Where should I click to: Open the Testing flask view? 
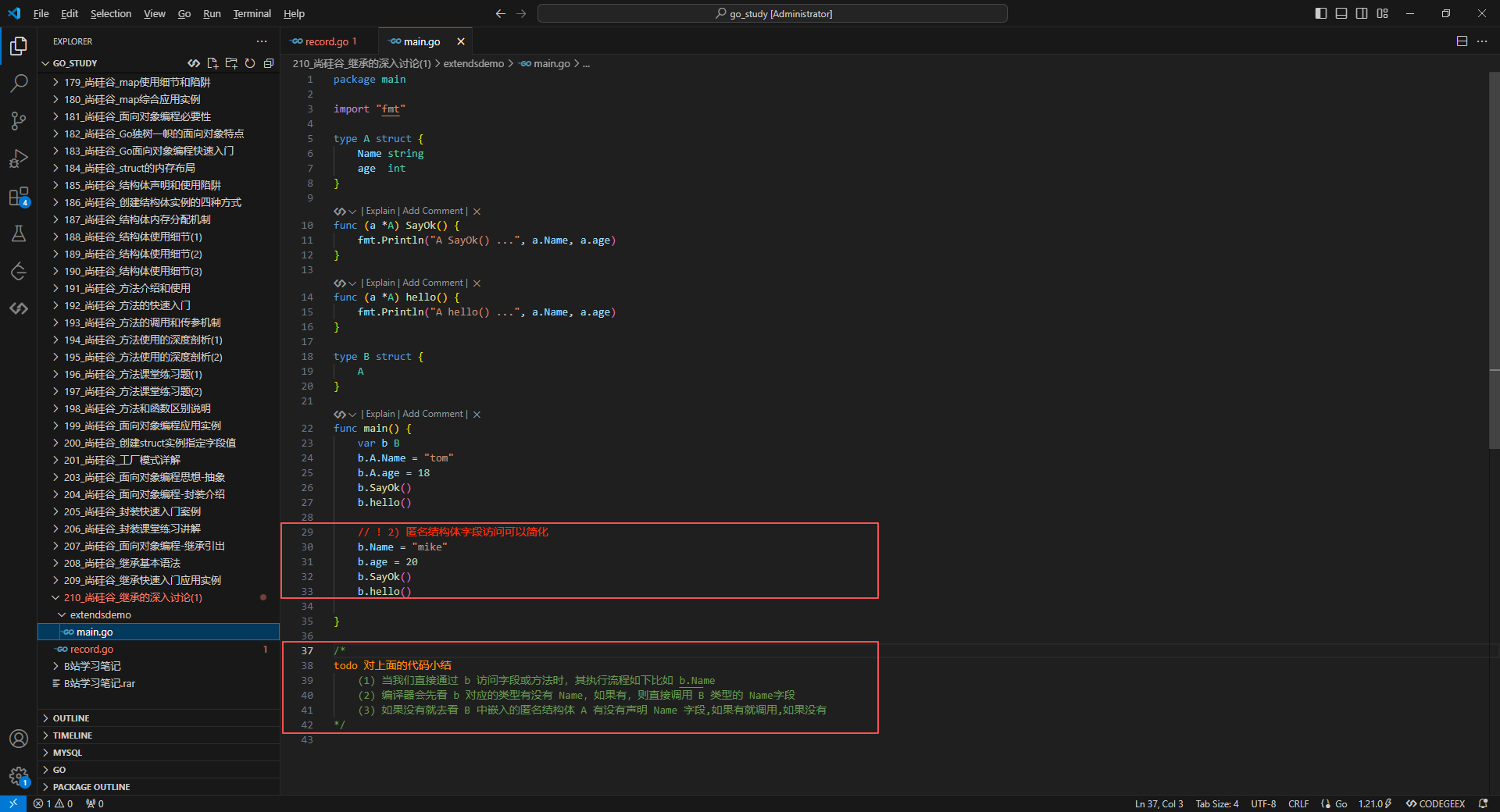[x=19, y=233]
